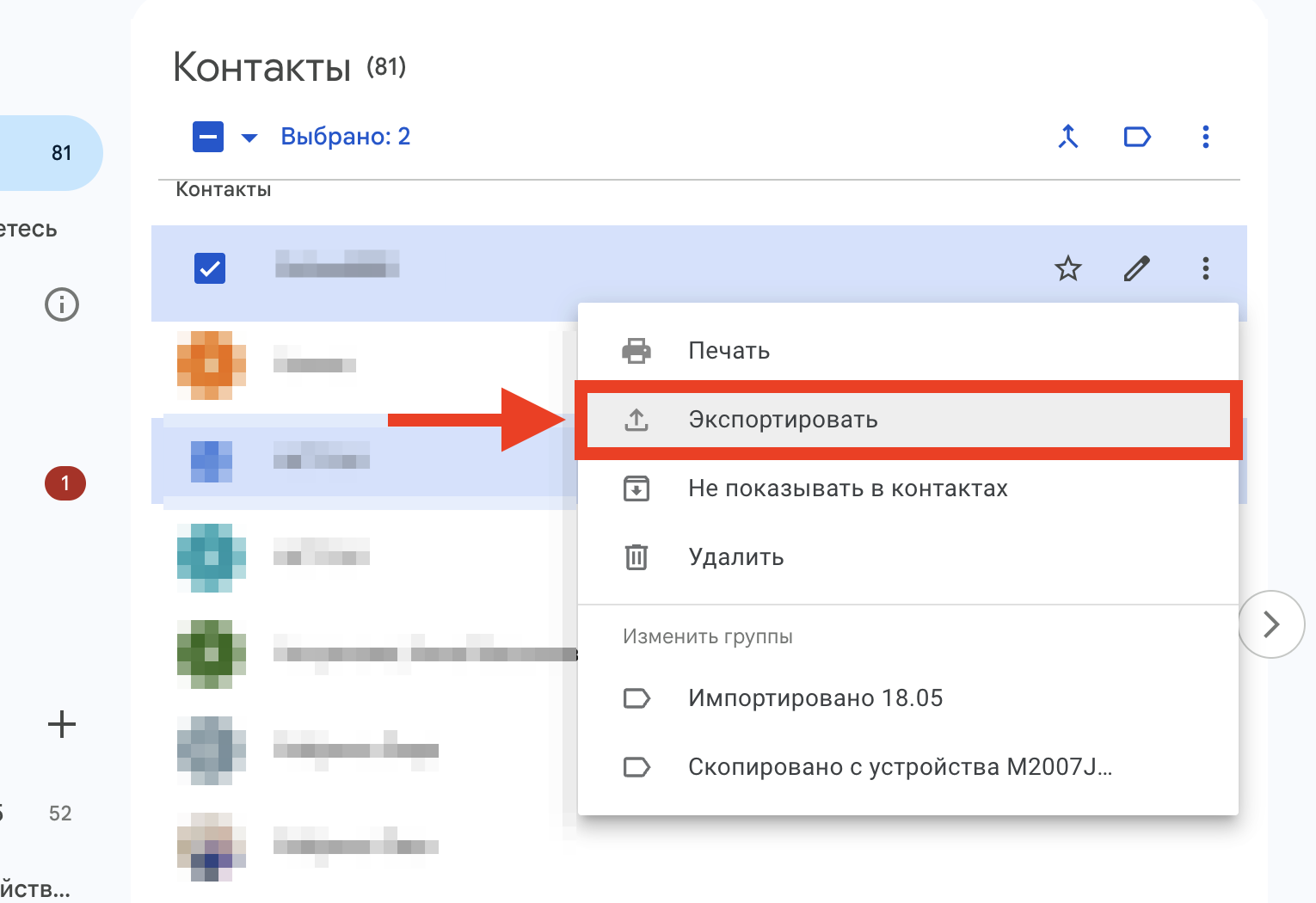The height and width of the screenshot is (903, 1316).
Task: Click the print icon beside Печать
Action: (x=636, y=350)
